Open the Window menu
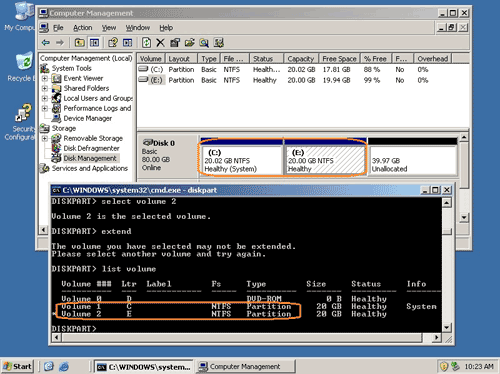Image resolution: width=500 pixels, height=374 pixels. [x=138, y=28]
